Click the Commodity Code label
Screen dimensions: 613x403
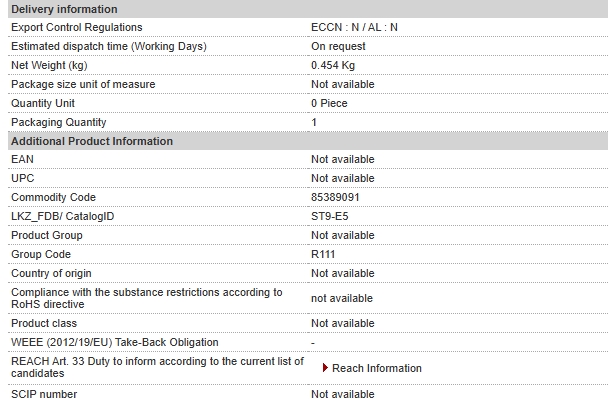(54, 197)
